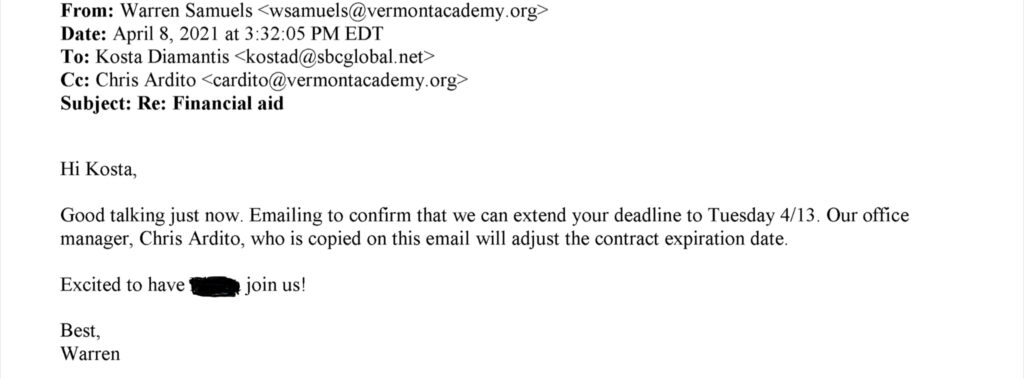Click sender email wsamuels@vermontacademy.org
1024x379 pixels.
400,11
